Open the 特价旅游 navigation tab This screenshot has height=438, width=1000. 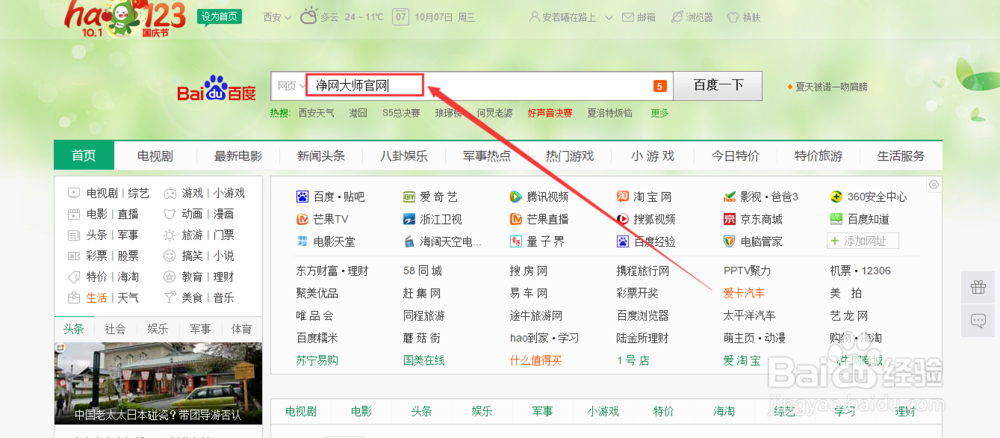pos(818,156)
